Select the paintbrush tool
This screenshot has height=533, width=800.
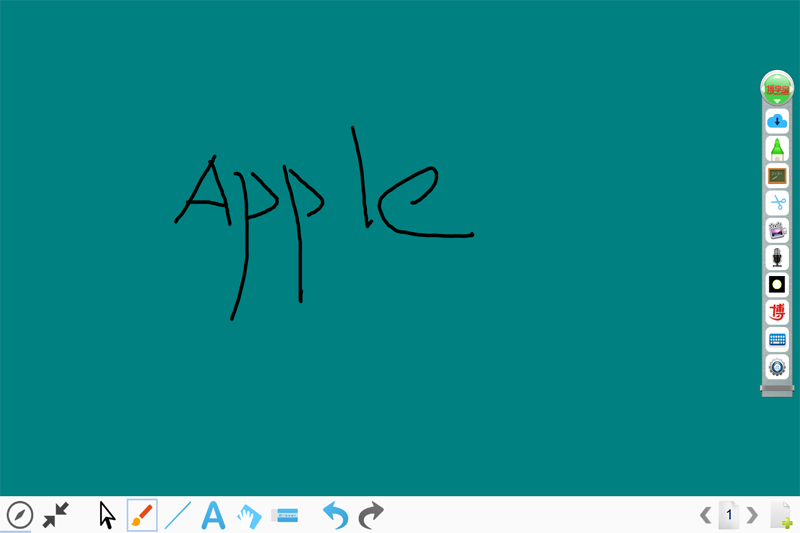coord(142,515)
